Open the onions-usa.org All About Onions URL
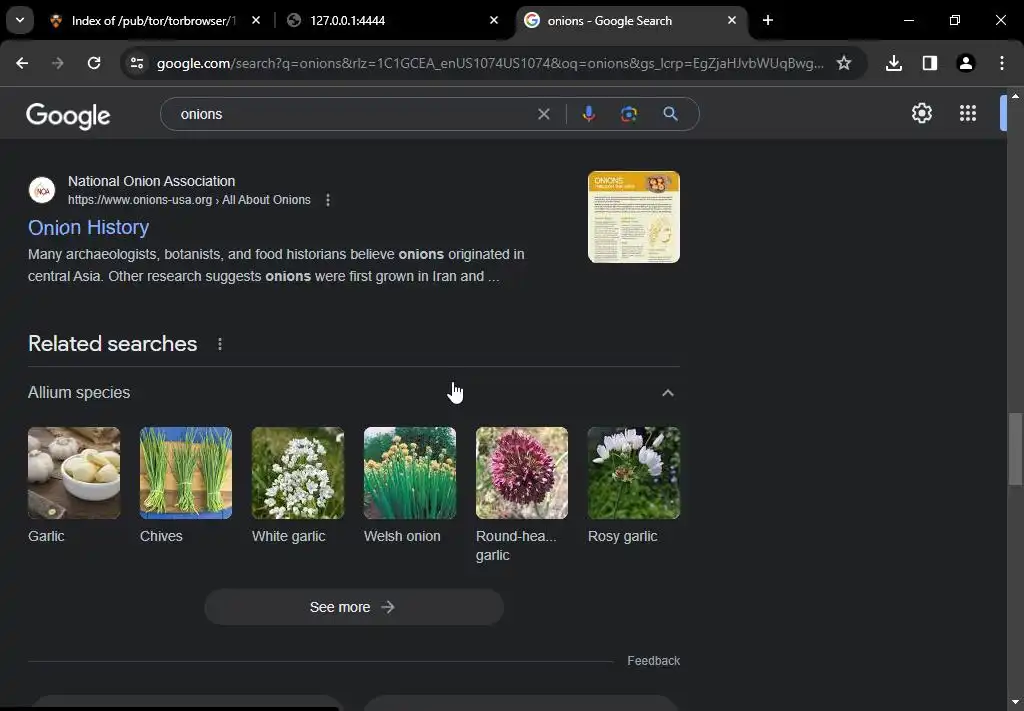 click(x=189, y=200)
